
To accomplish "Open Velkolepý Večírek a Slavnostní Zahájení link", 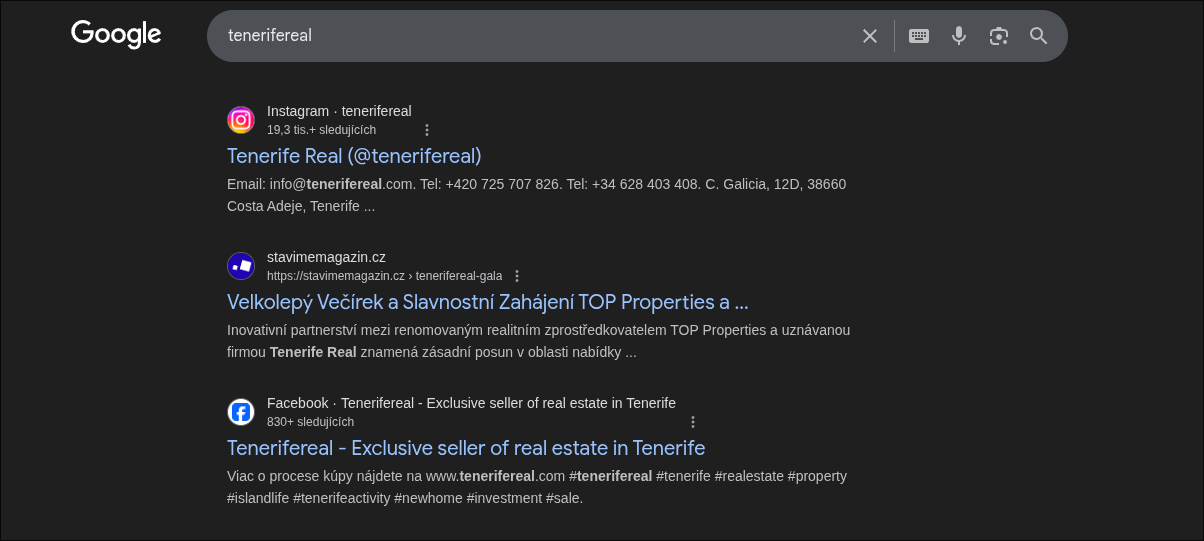I will tap(487, 302).
